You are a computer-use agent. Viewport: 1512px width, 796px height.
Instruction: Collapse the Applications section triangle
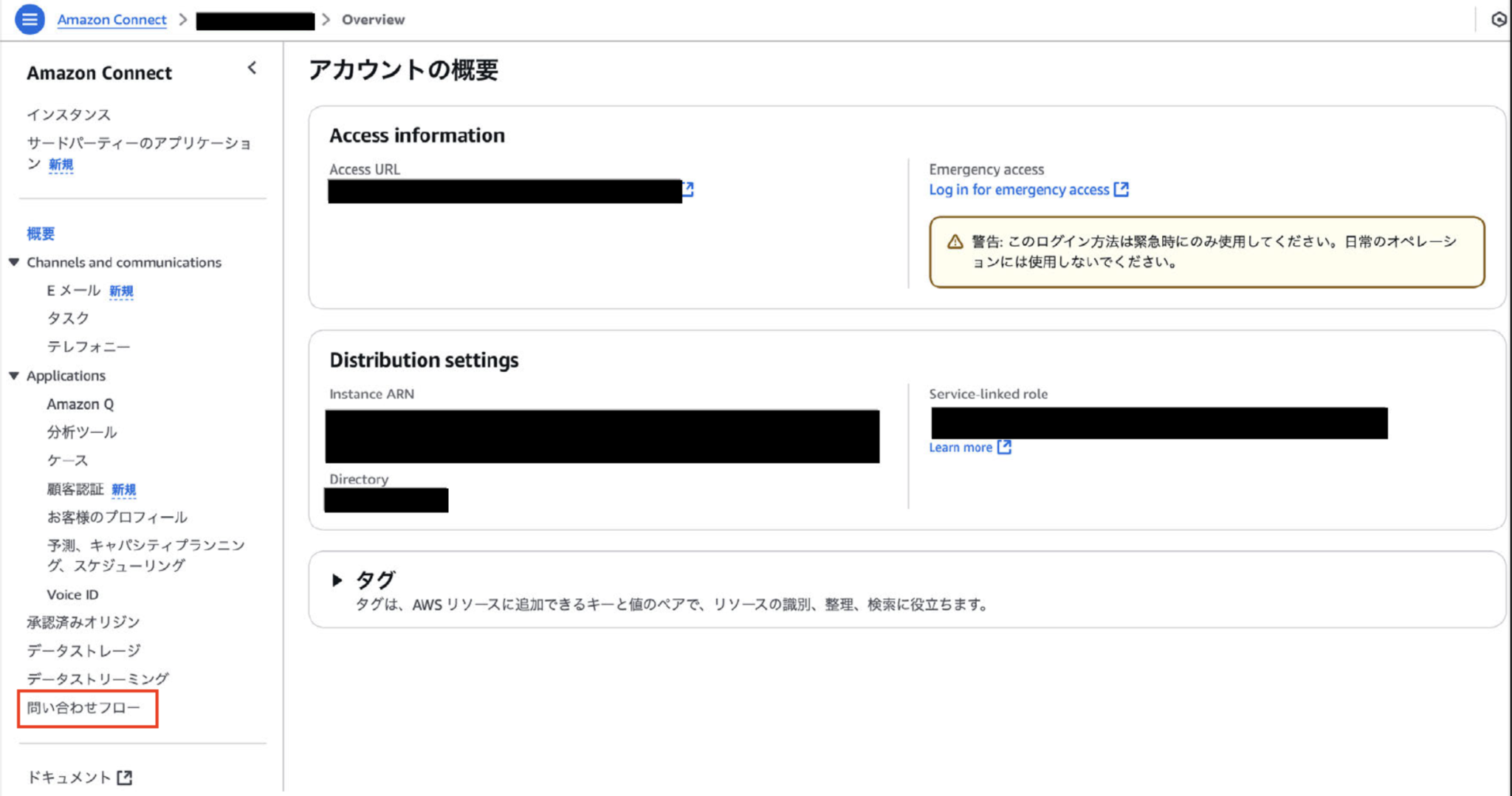coord(13,375)
